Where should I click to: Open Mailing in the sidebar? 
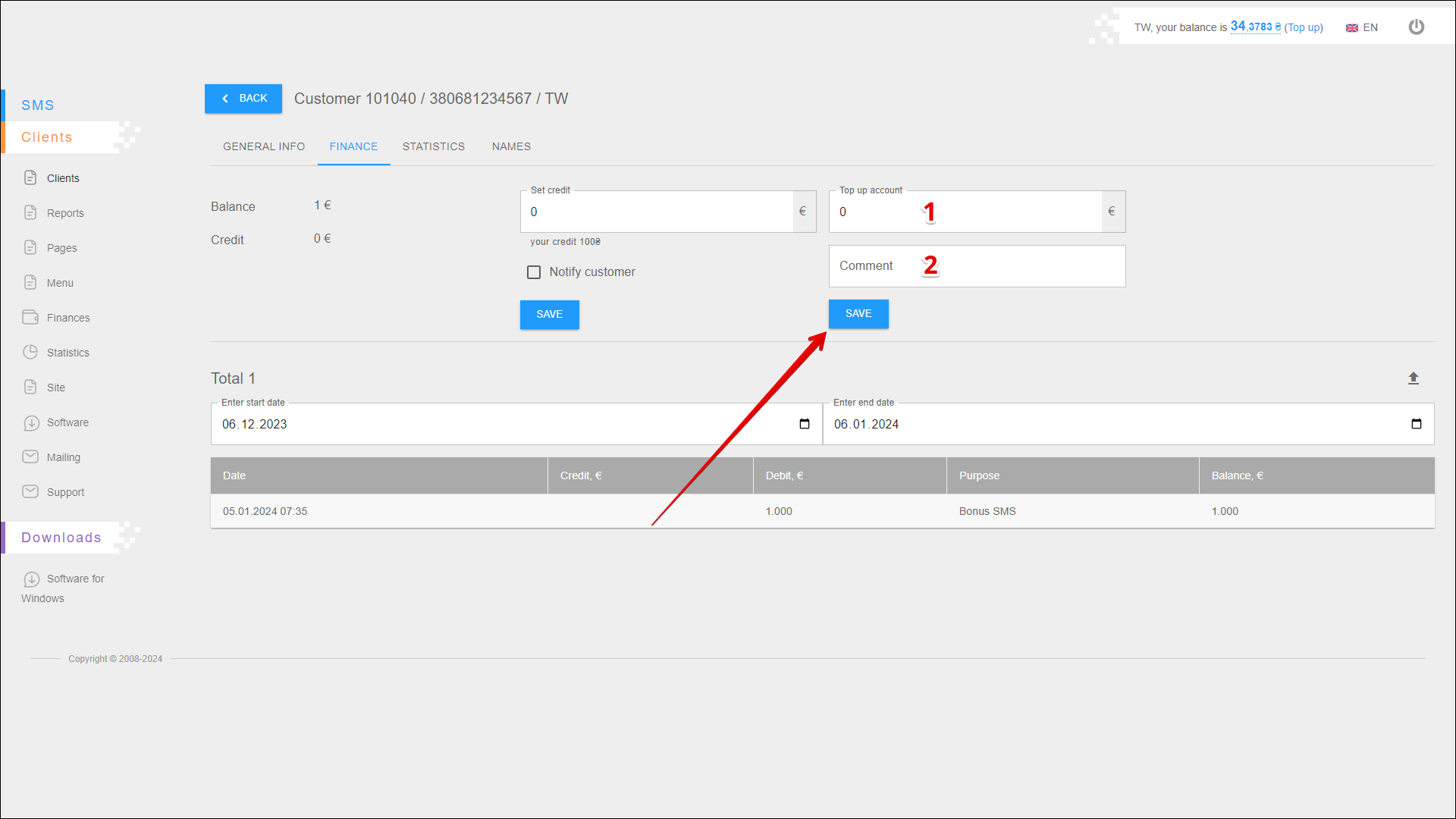coord(63,457)
